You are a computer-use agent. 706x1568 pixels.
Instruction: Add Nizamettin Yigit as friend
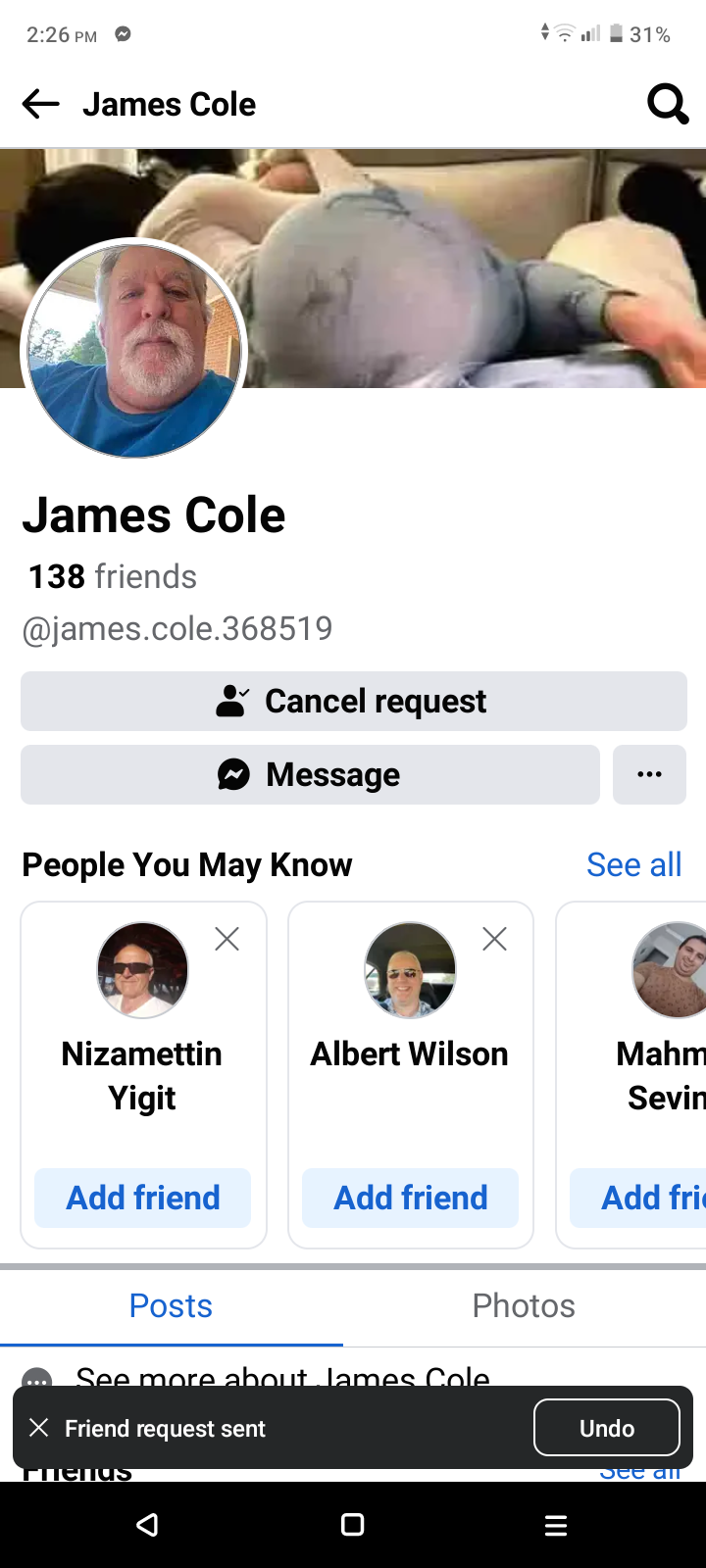pos(143,1198)
